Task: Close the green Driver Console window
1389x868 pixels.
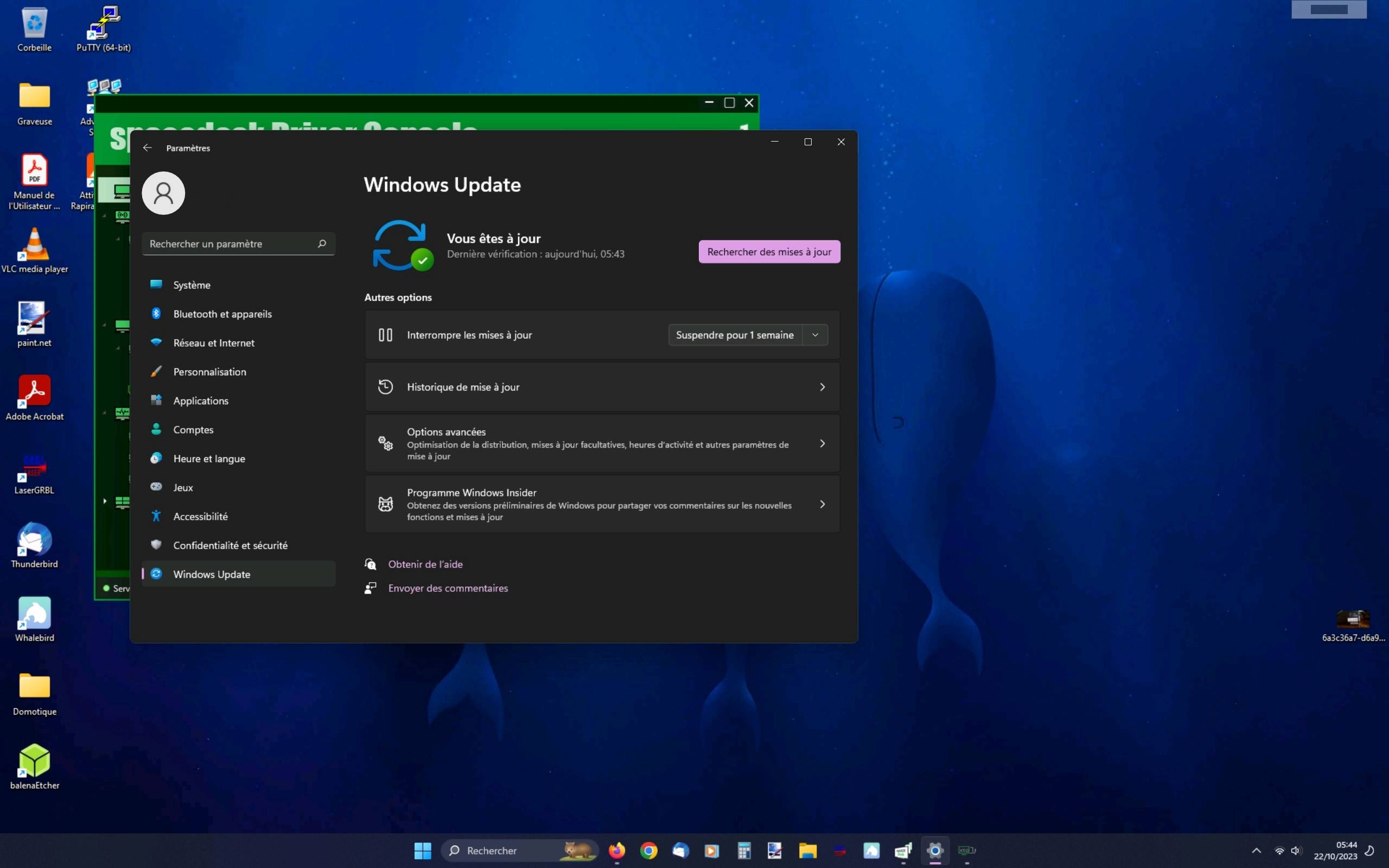Action: 749,103
